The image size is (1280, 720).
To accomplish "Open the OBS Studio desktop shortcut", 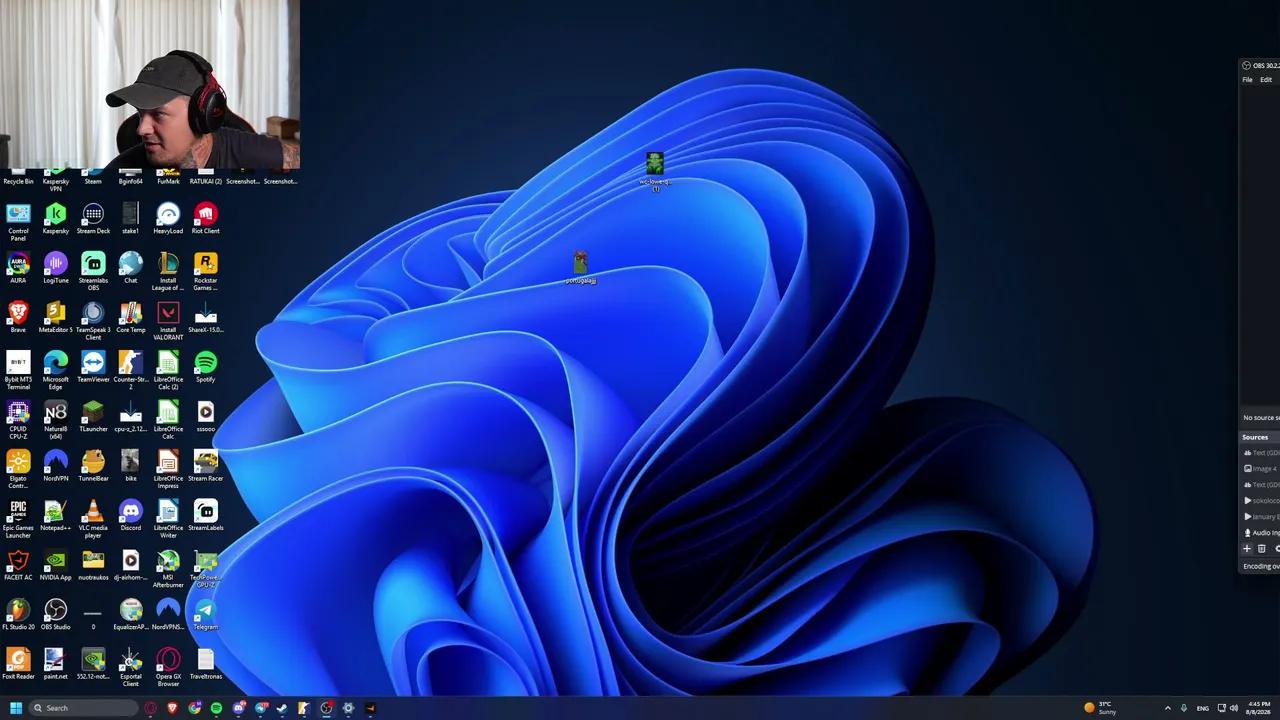I will pos(55,615).
